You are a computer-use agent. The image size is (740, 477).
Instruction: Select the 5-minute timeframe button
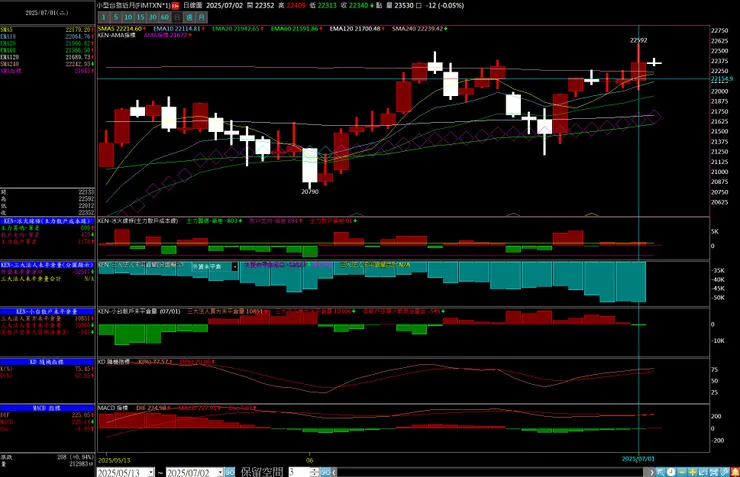[116, 17]
